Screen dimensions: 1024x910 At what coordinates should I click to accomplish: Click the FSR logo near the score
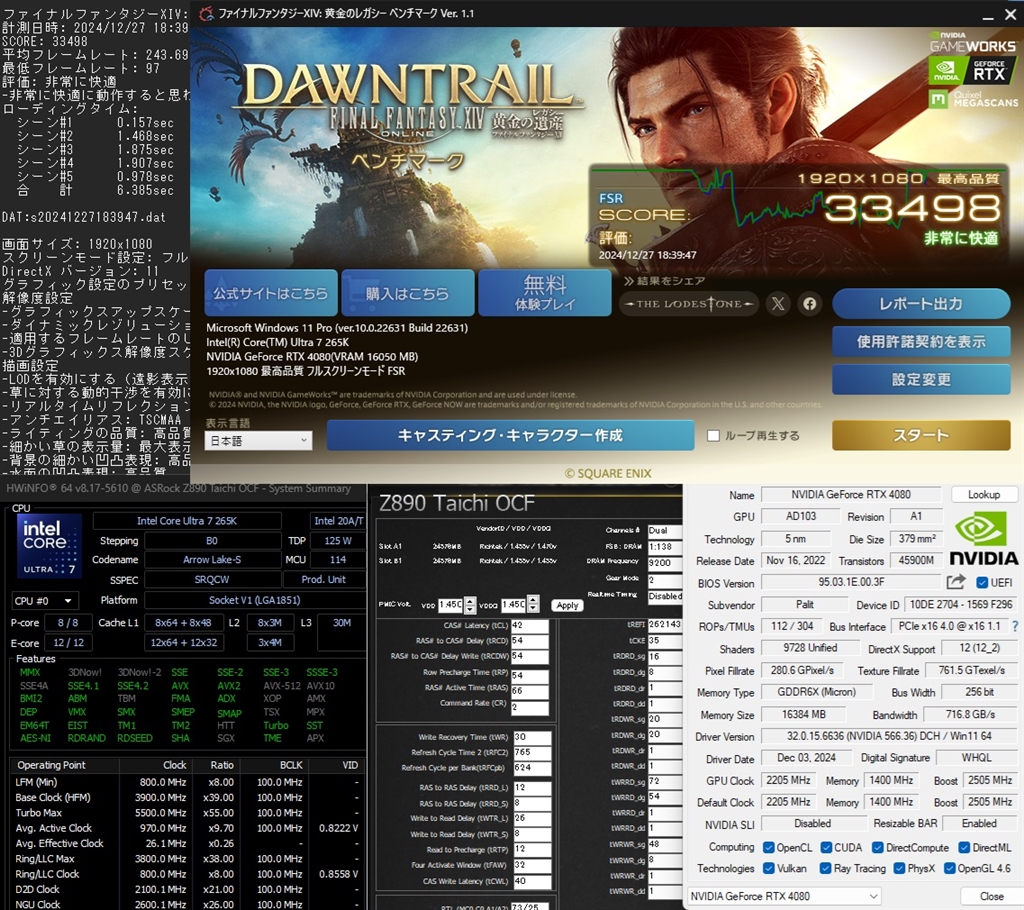pyautogui.click(x=612, y=199)
